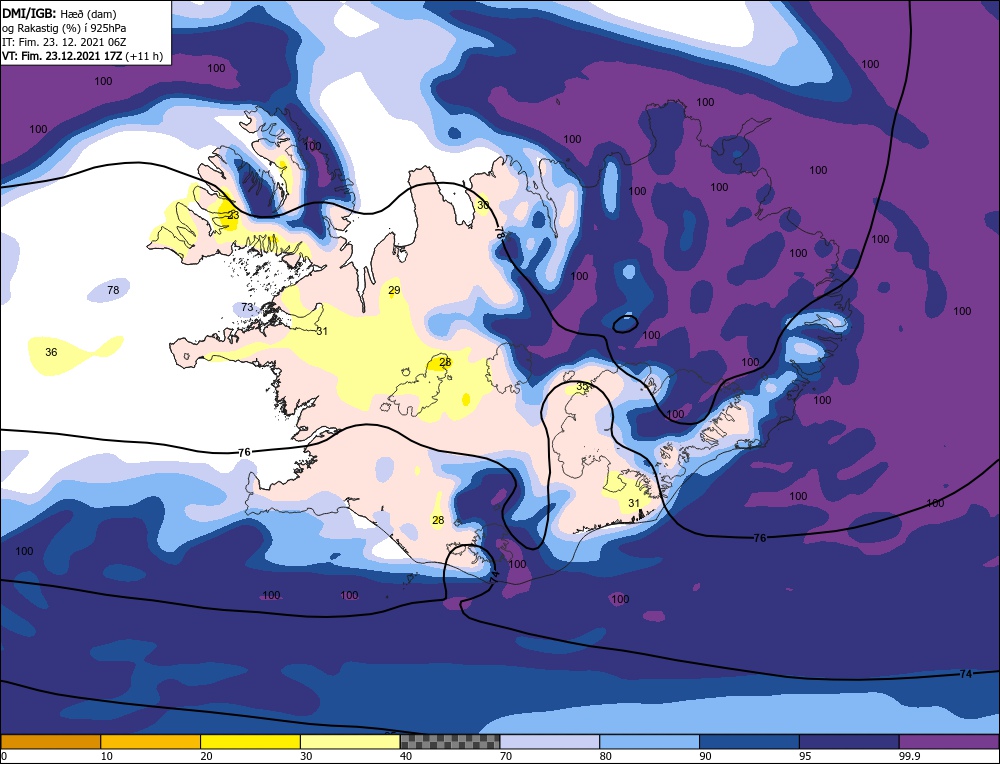Click the initial time 'IT: Fim. 23. 12. 2021 06Z'
The height and width of the screenshot is (764, 1000).
coord(64,42)
